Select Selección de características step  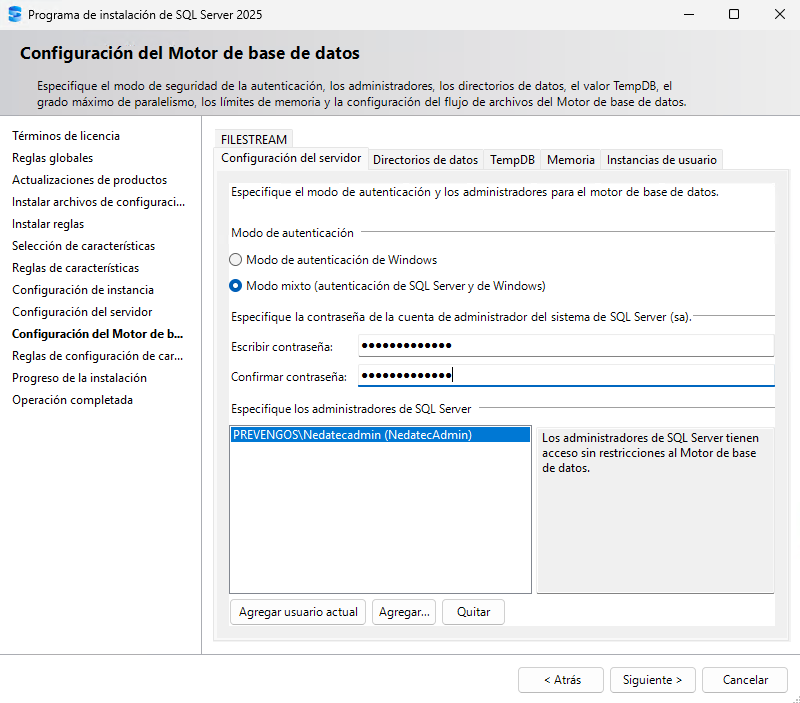[83, 245]
